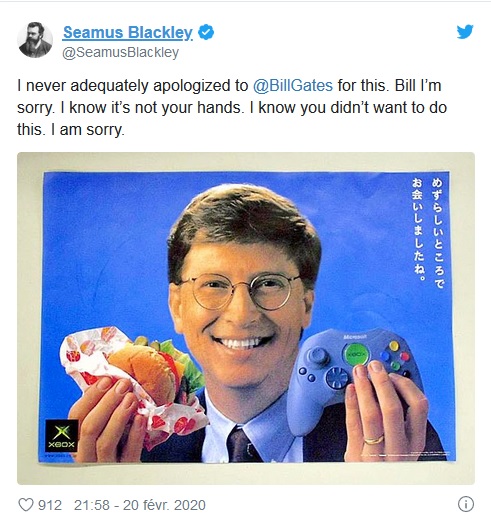Image resolution: width=491 pixels, height=520 pixels.
Task: Open the Seamus Blackley name link
Action: [128, 32]
